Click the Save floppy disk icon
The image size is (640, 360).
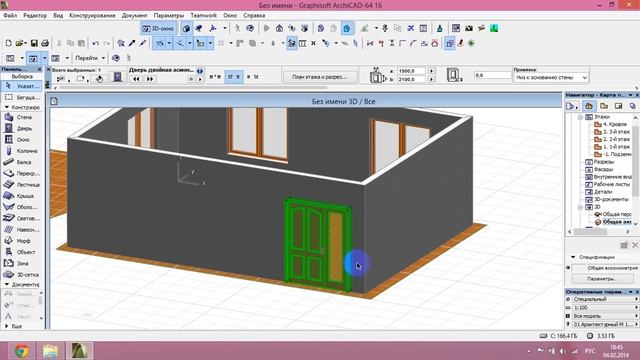click(x=34, y=43)
